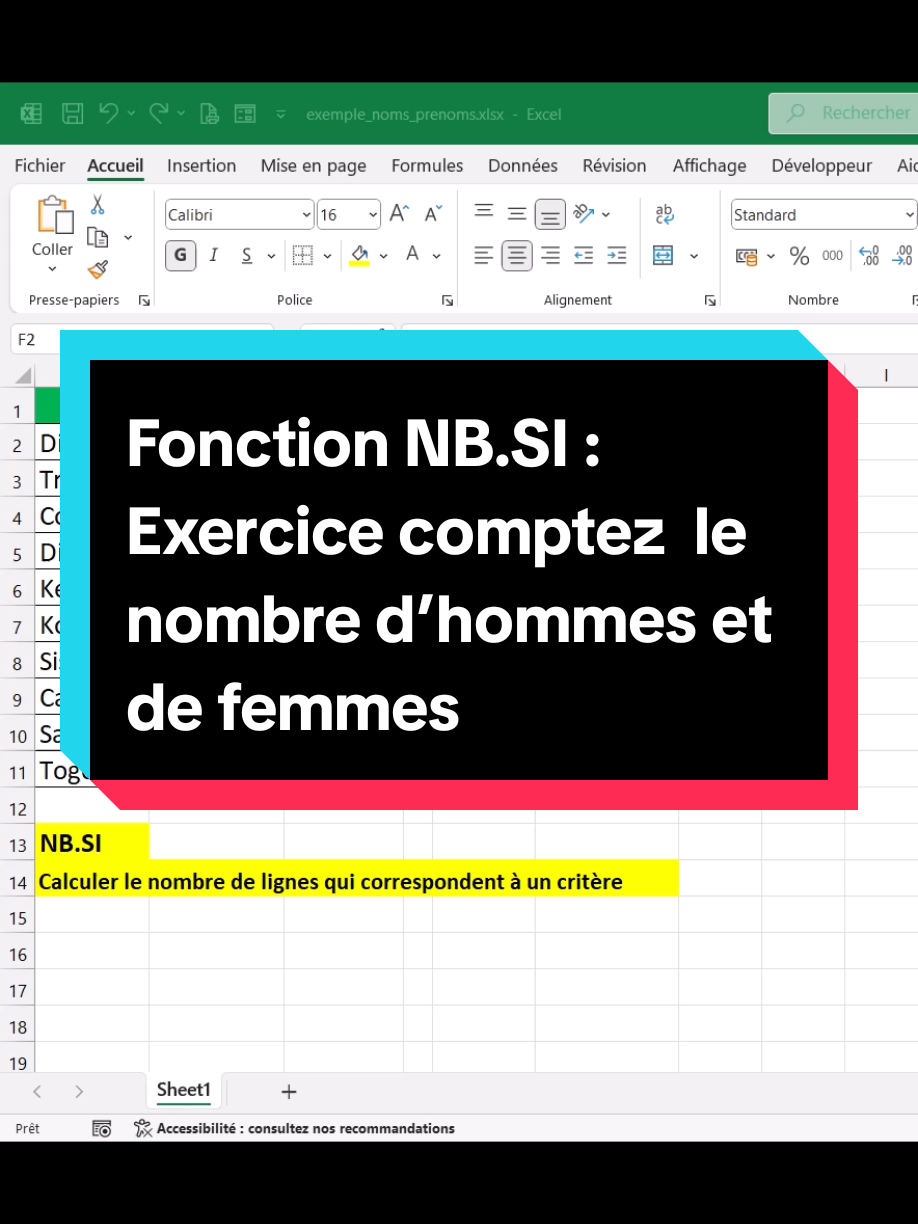
Task: Increase the font size
Action: [x=398, y=214]
